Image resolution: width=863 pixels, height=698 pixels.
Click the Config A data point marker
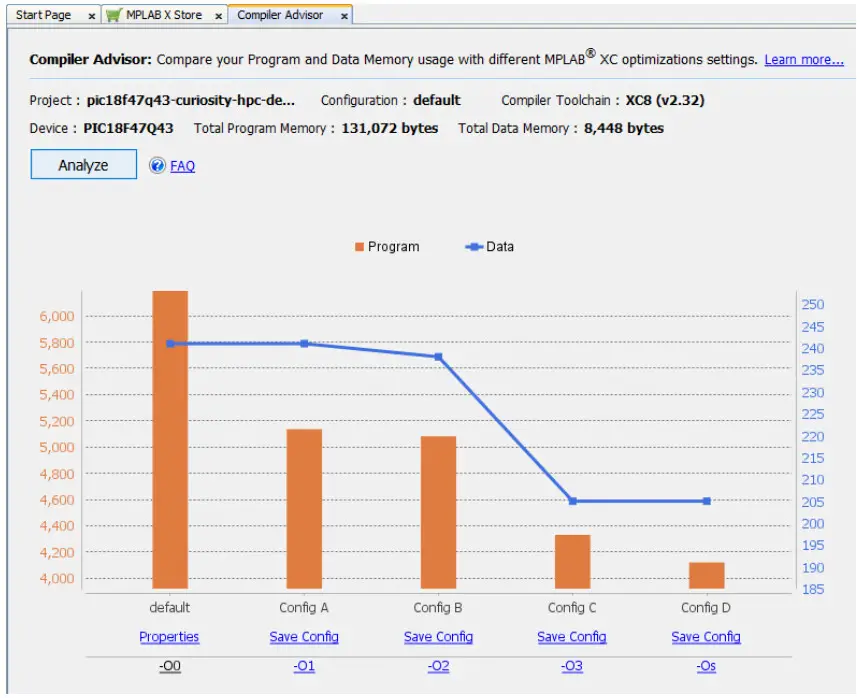pos(304,343)
